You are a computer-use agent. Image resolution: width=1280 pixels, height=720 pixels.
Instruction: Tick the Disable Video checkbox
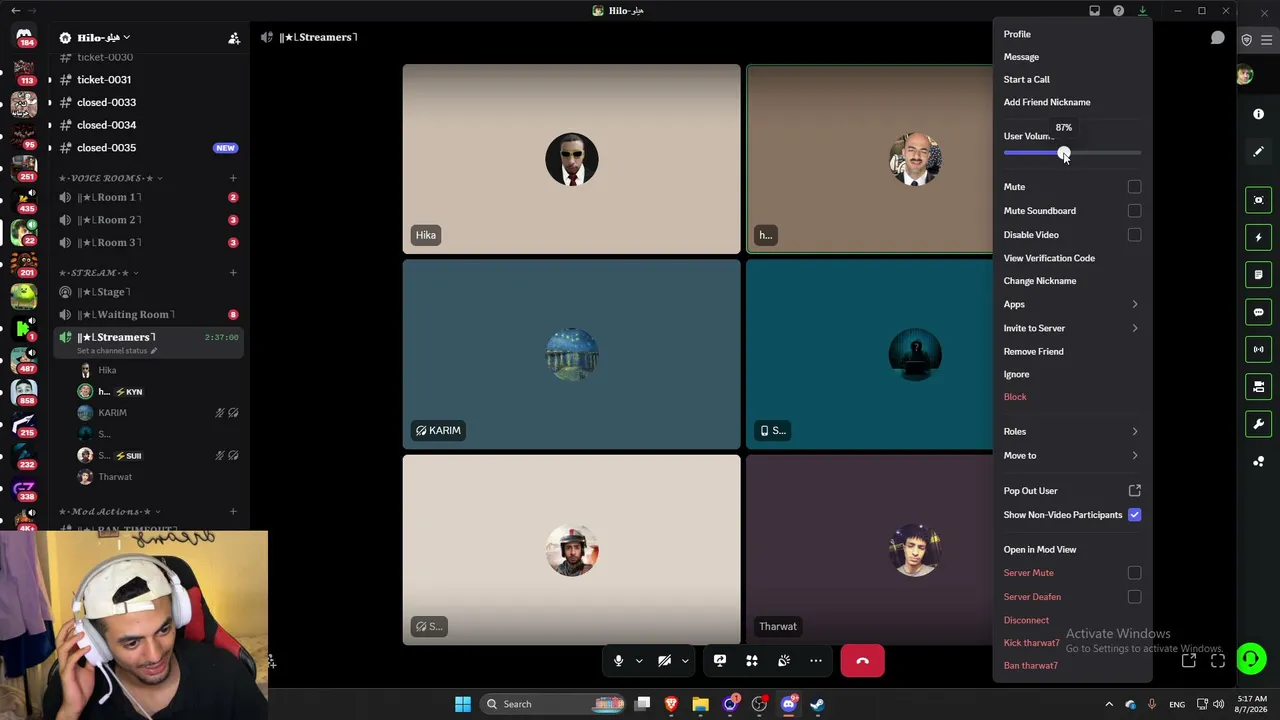(1134, 235)
